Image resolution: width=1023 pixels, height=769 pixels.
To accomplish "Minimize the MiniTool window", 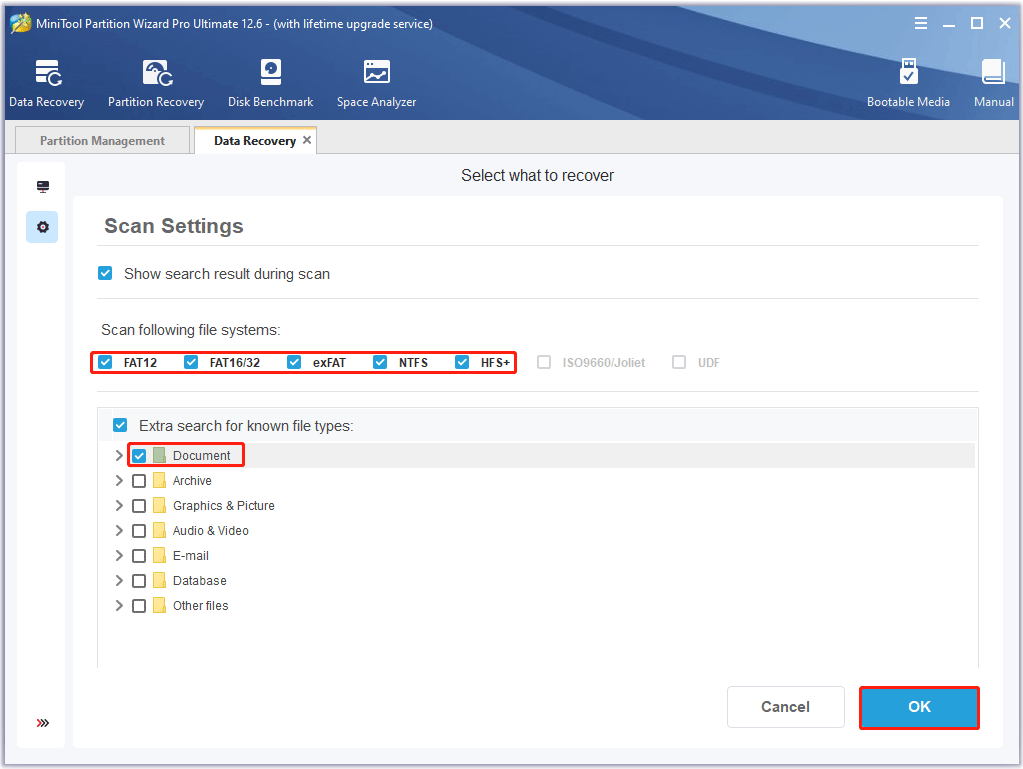I will pos(949,23).
